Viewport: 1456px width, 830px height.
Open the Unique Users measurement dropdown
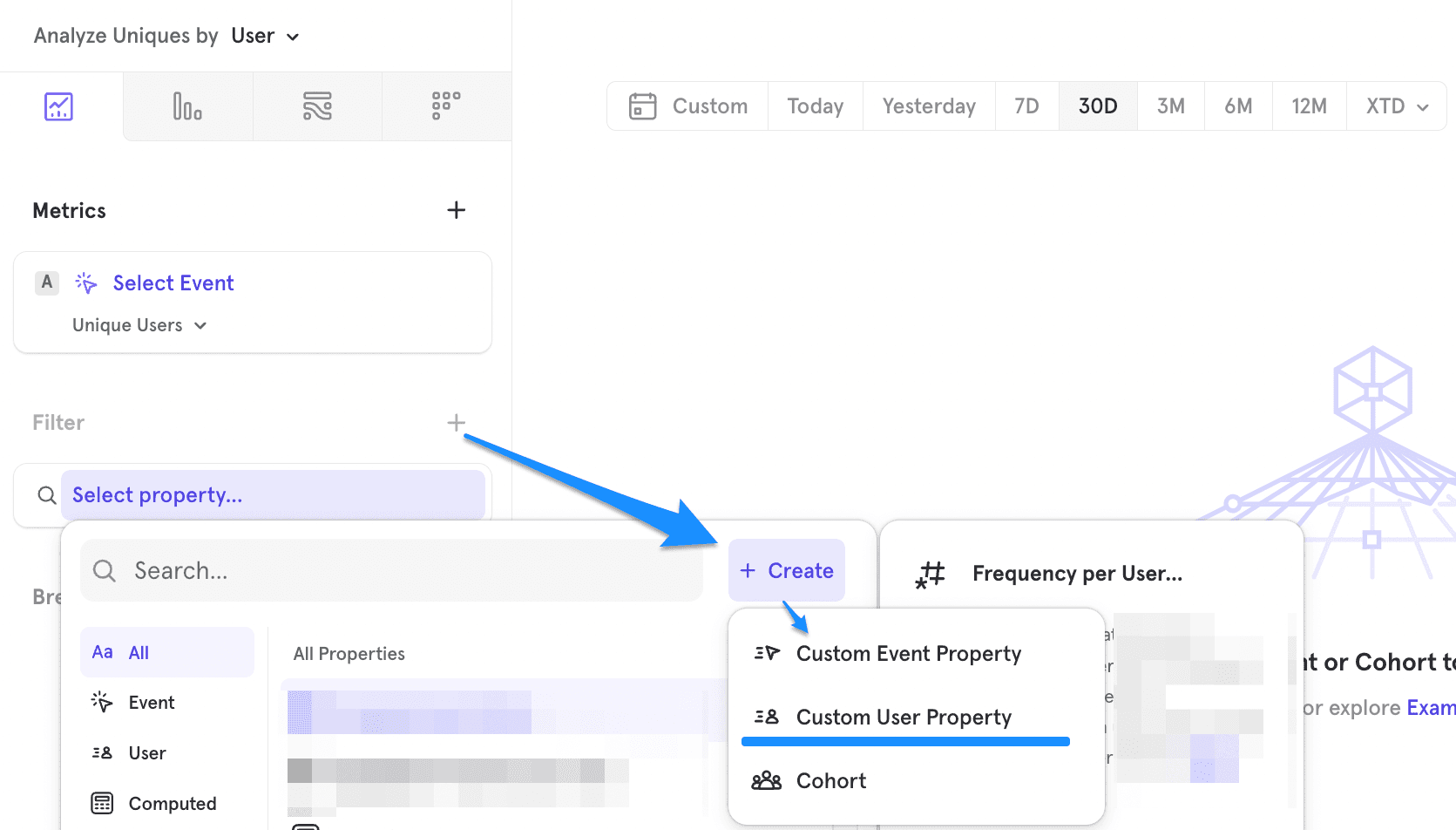click(139, 325)
